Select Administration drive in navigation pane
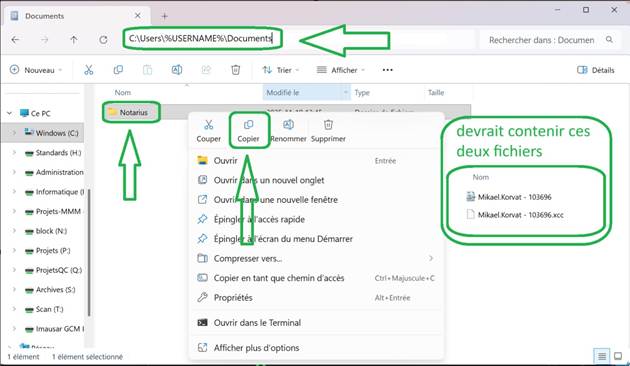630x366 pixels. [x=59, y=172]
